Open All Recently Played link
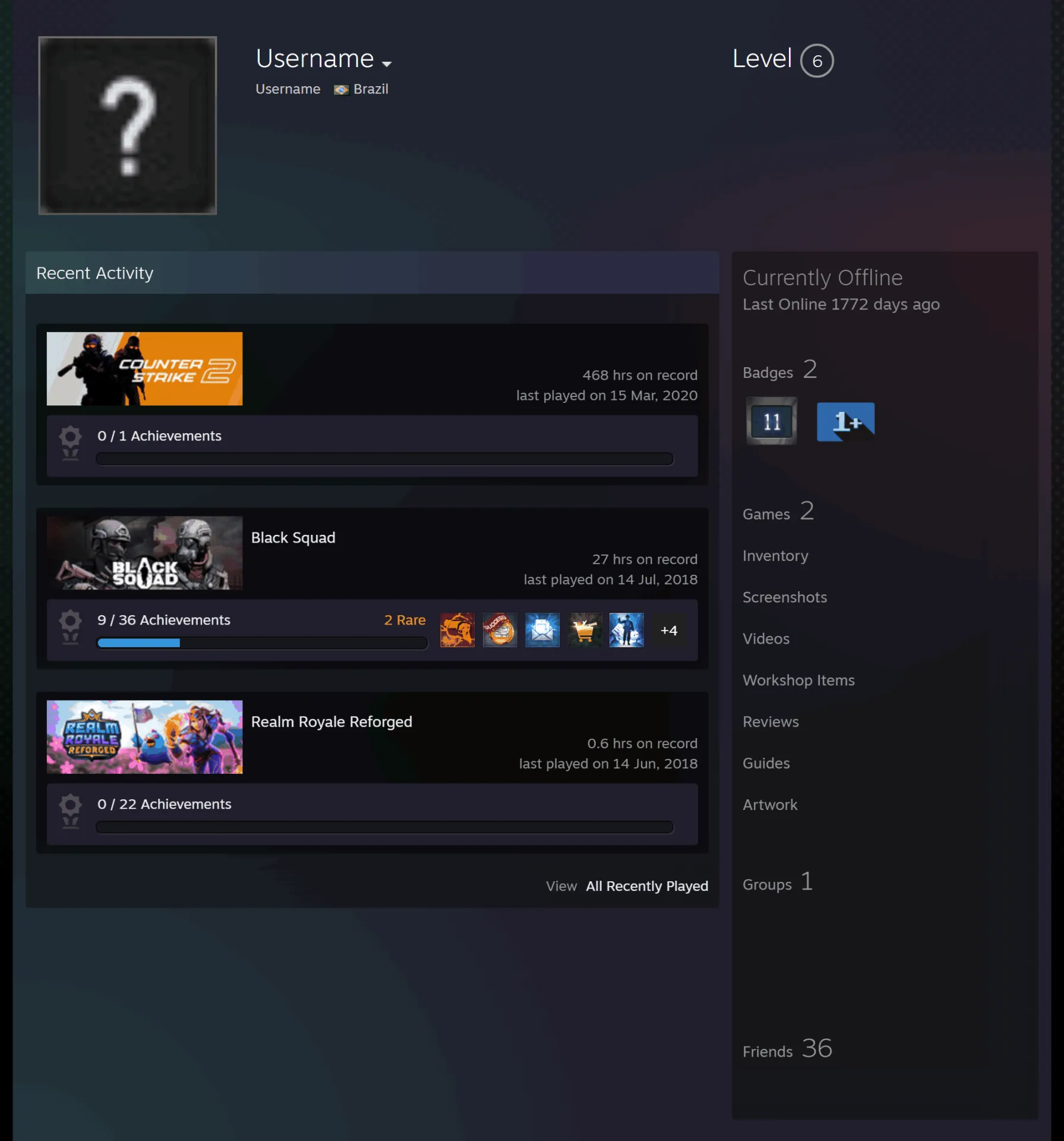 [647, 886]
